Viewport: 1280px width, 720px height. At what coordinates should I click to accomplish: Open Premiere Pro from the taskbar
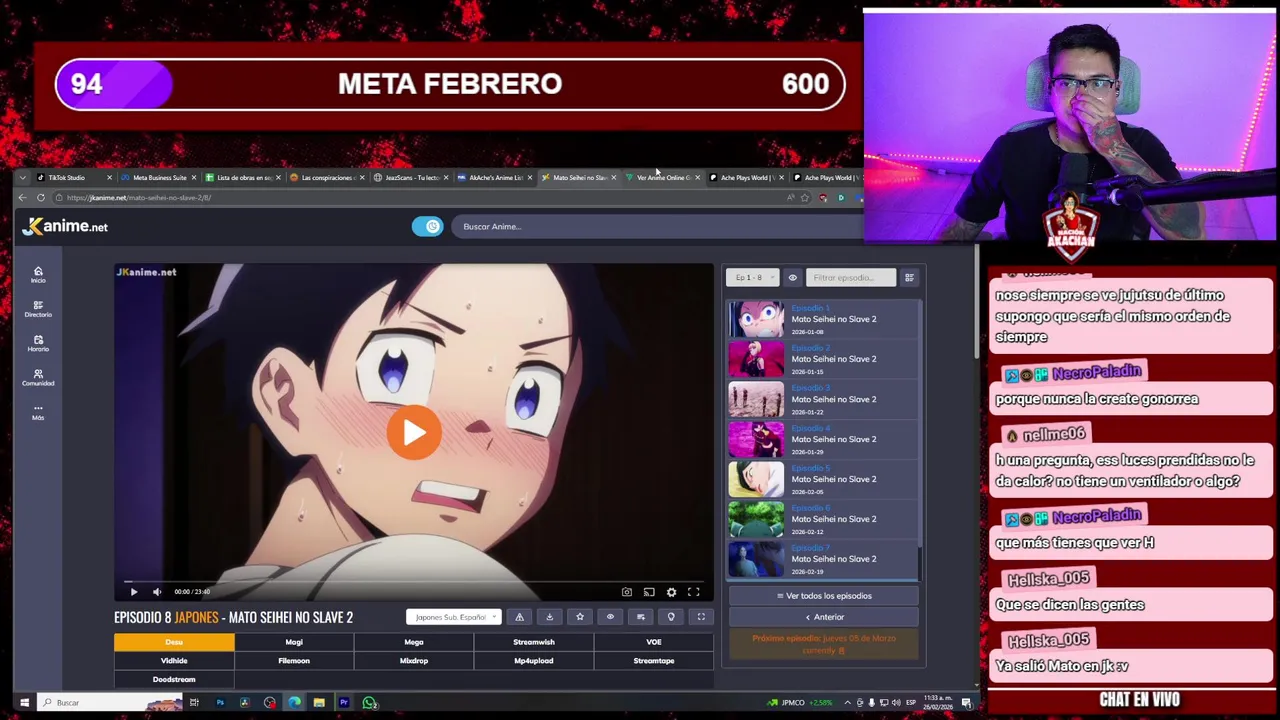click(344, 703)
